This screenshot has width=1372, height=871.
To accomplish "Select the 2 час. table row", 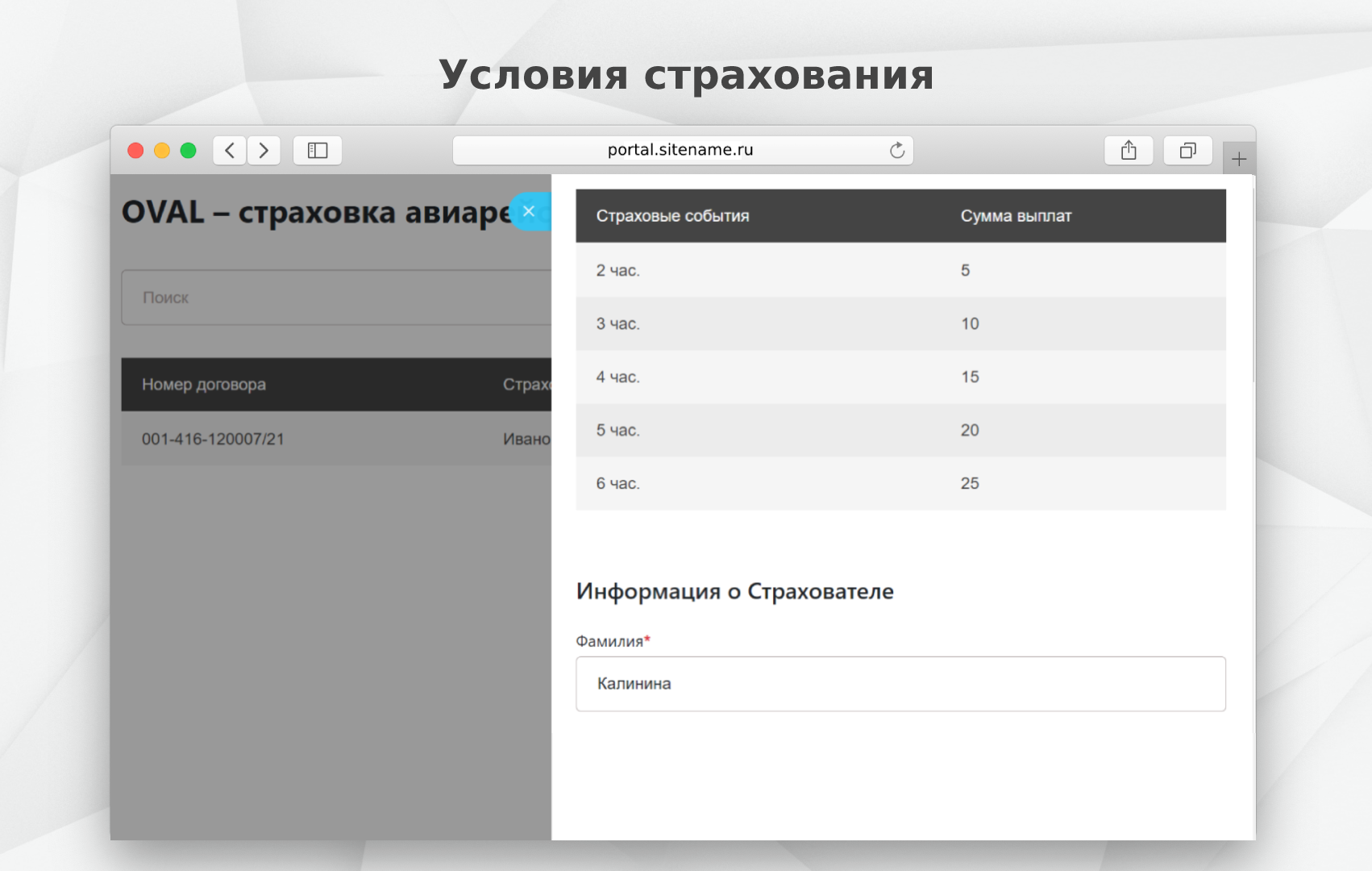I will coord(900,270).
